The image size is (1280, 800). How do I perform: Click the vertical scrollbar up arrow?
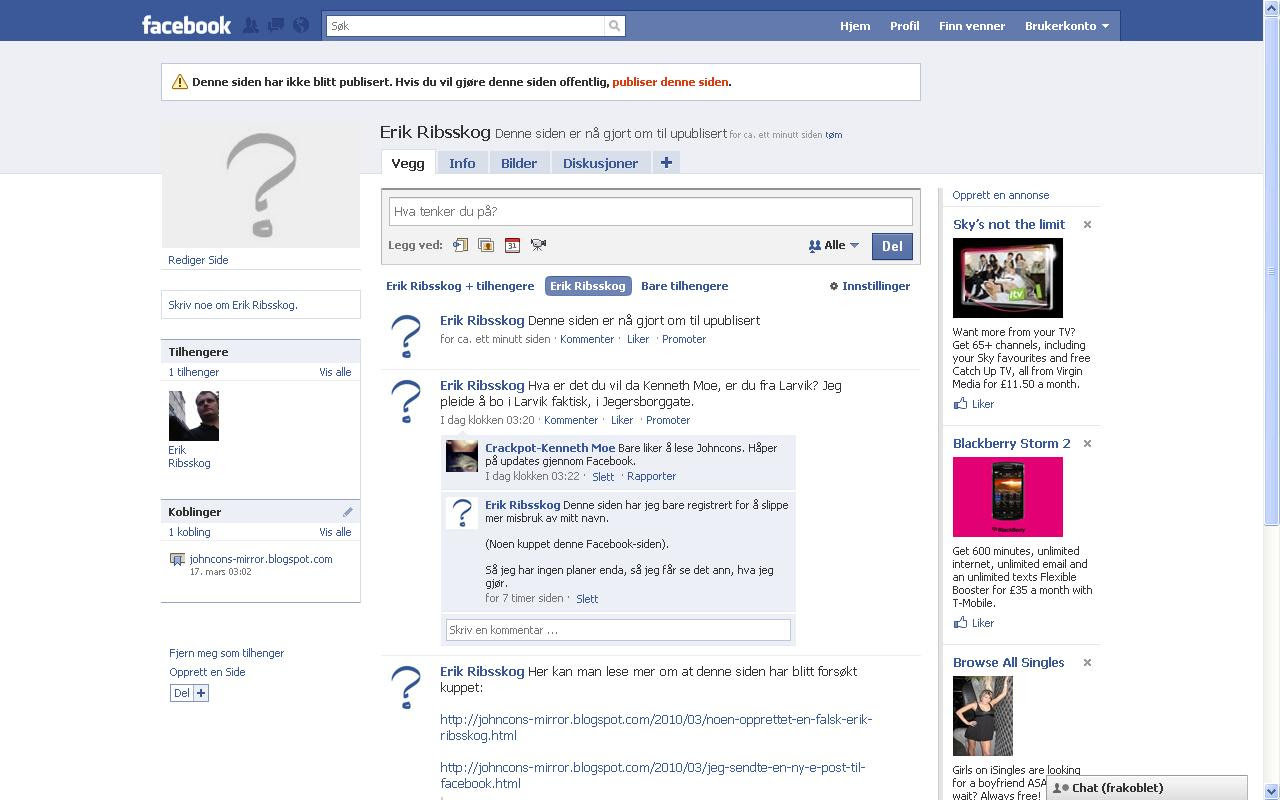(x=1271, y=8)
